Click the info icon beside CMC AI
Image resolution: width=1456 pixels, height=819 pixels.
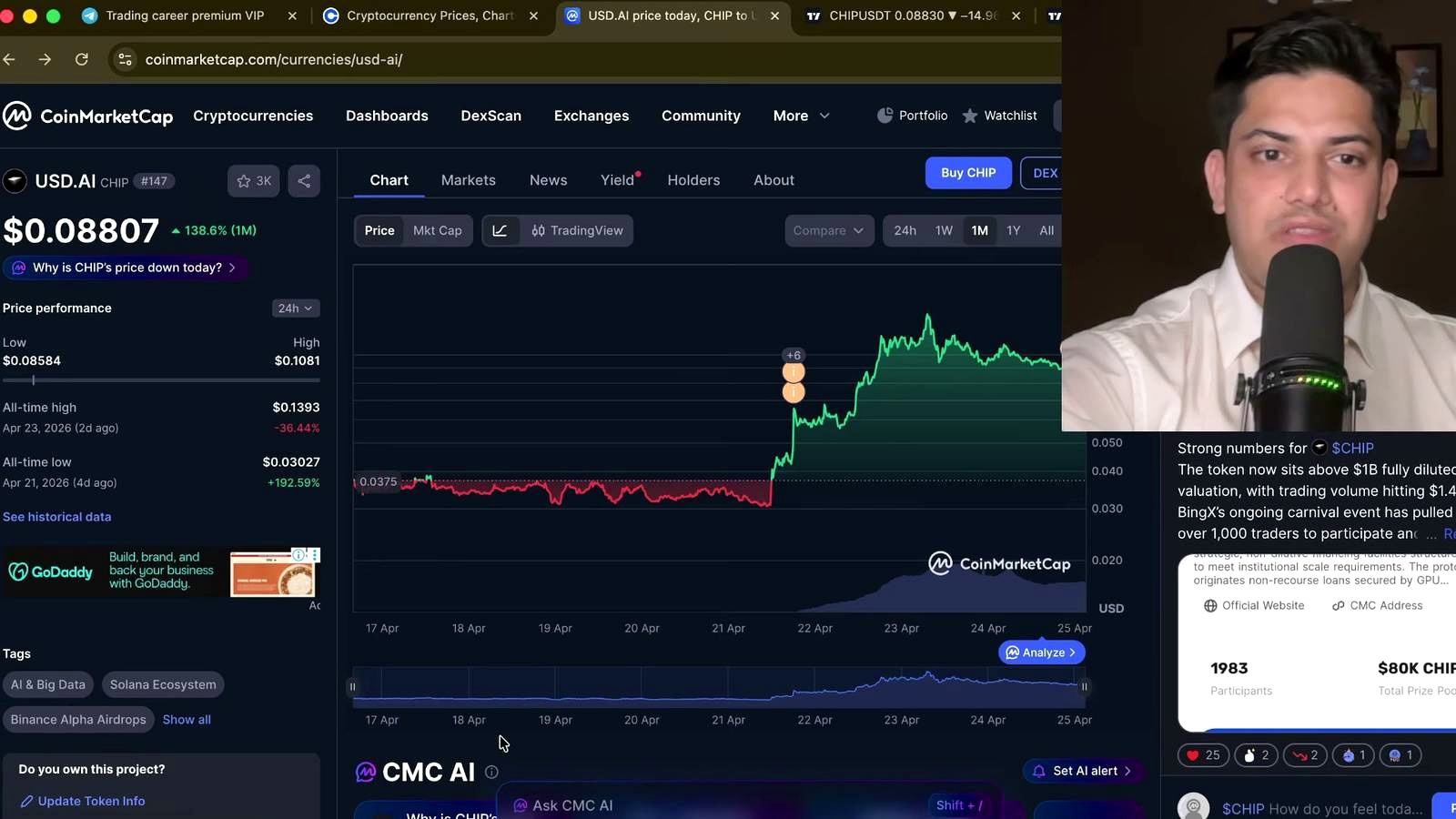tap(491, 772)
